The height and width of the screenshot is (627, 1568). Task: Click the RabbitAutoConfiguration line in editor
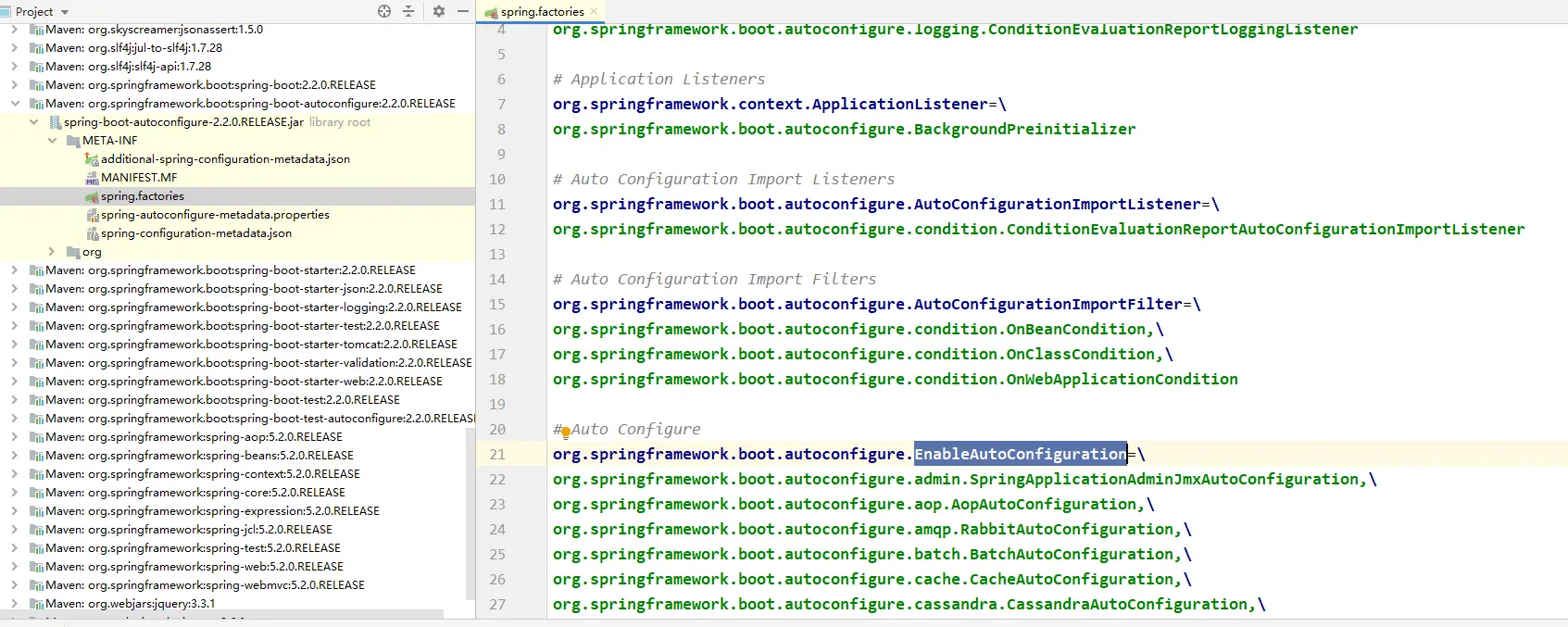[872, 529]
